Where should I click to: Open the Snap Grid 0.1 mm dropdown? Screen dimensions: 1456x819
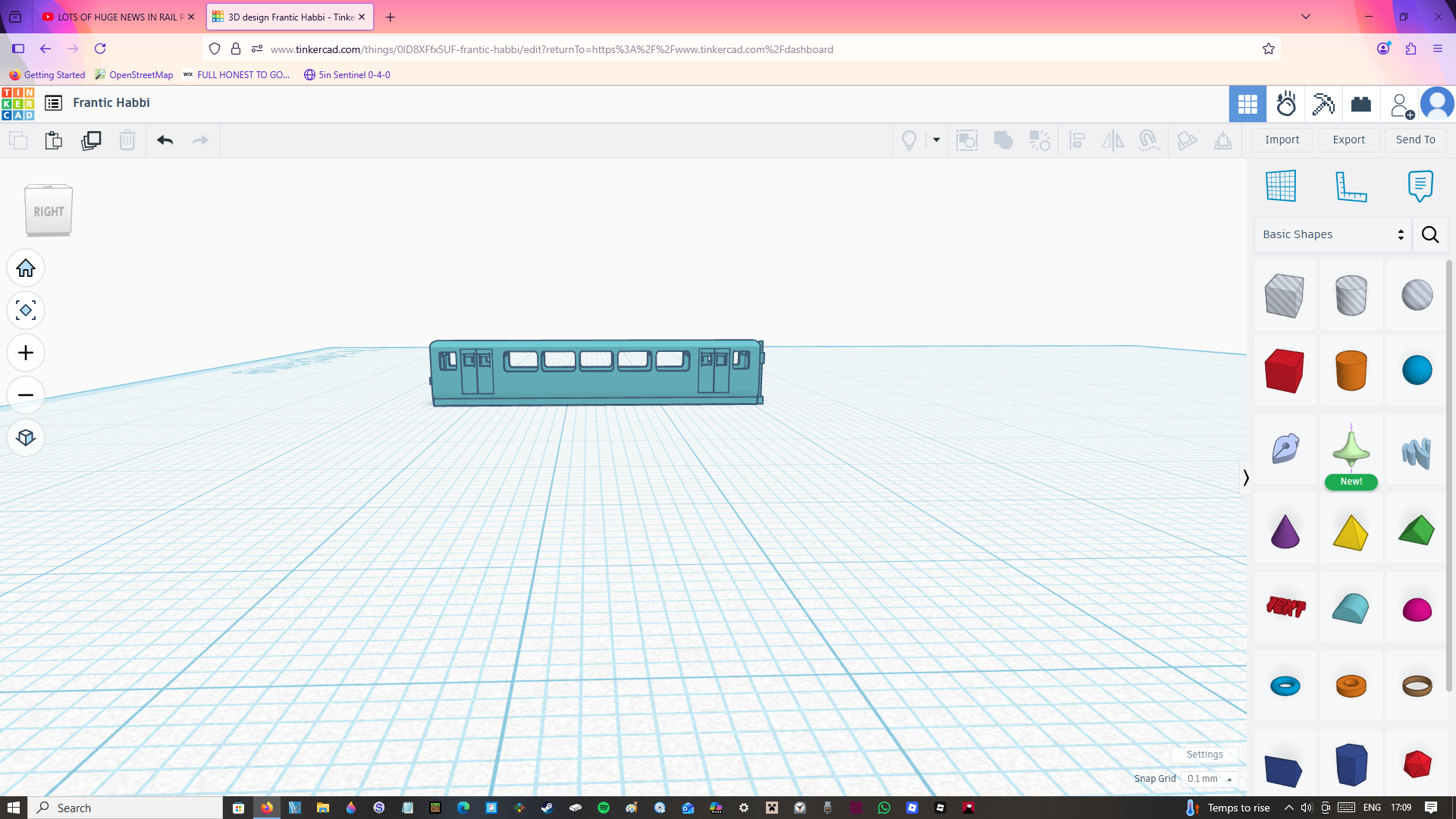tap(1209, 779)
